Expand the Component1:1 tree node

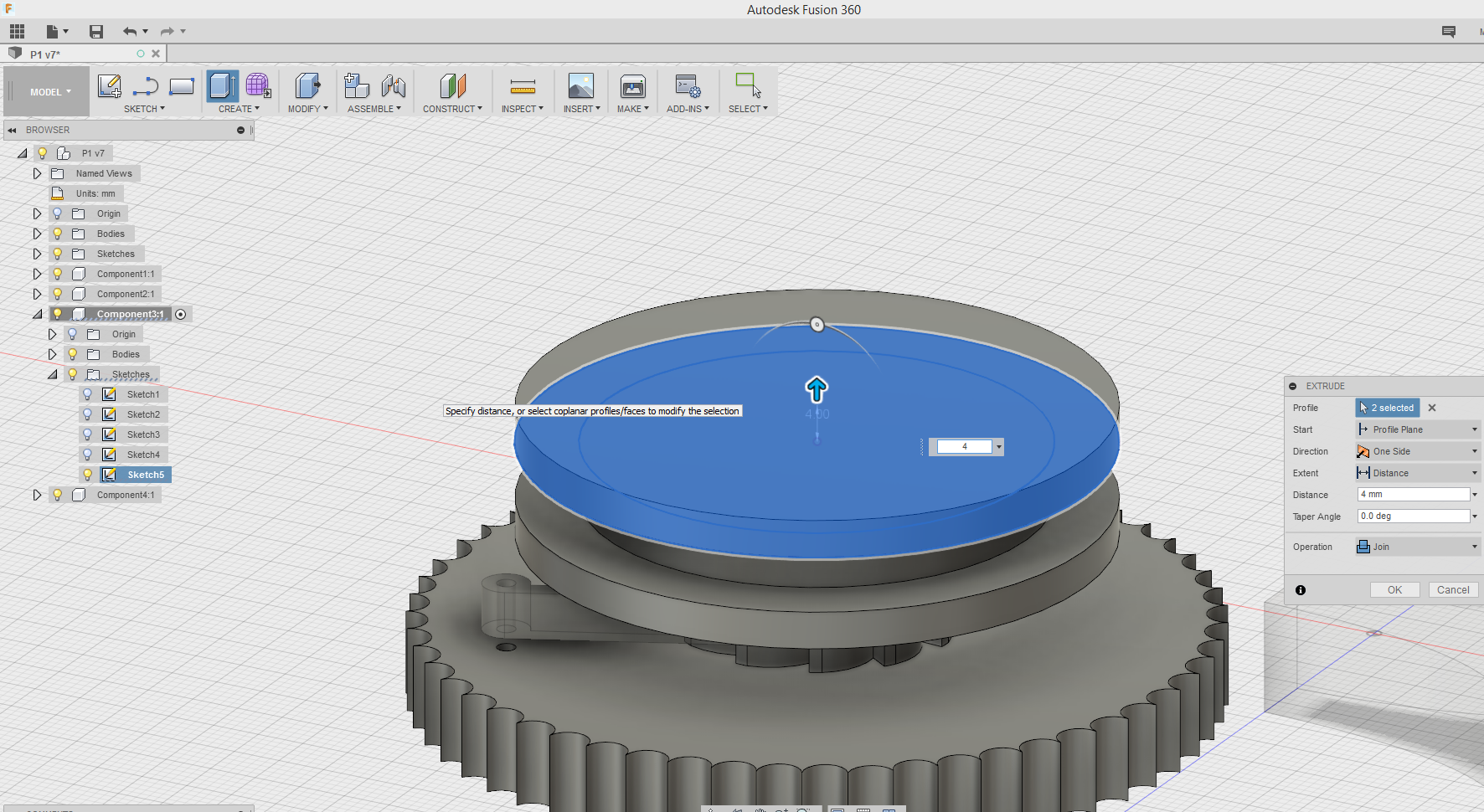(x=37, y=274)
